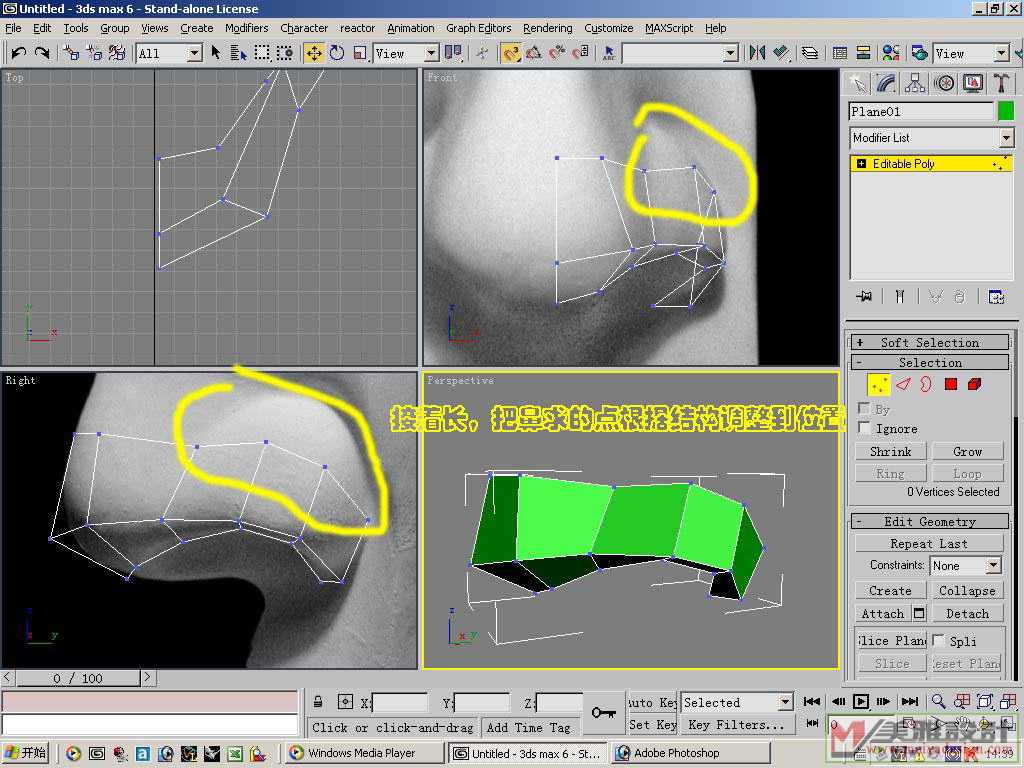Open the Utilities hammer panel tab

pyautogui.click(x=998, y=83)
